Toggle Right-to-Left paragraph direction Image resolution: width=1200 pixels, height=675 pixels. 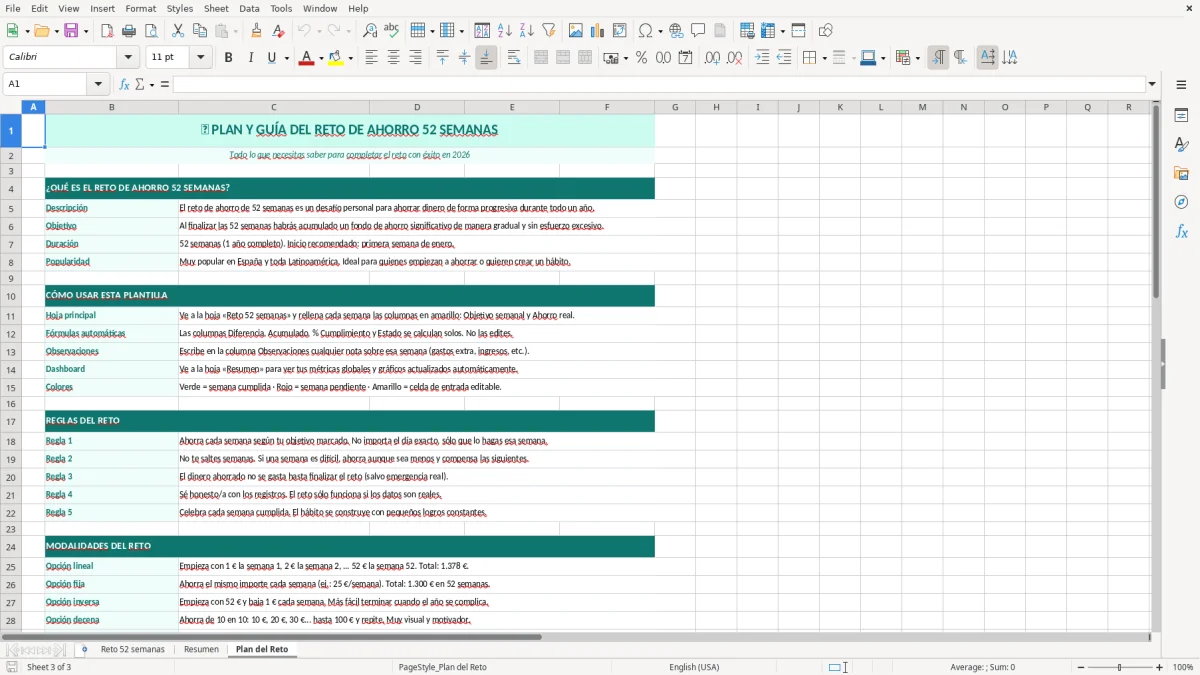click(960, 58)
